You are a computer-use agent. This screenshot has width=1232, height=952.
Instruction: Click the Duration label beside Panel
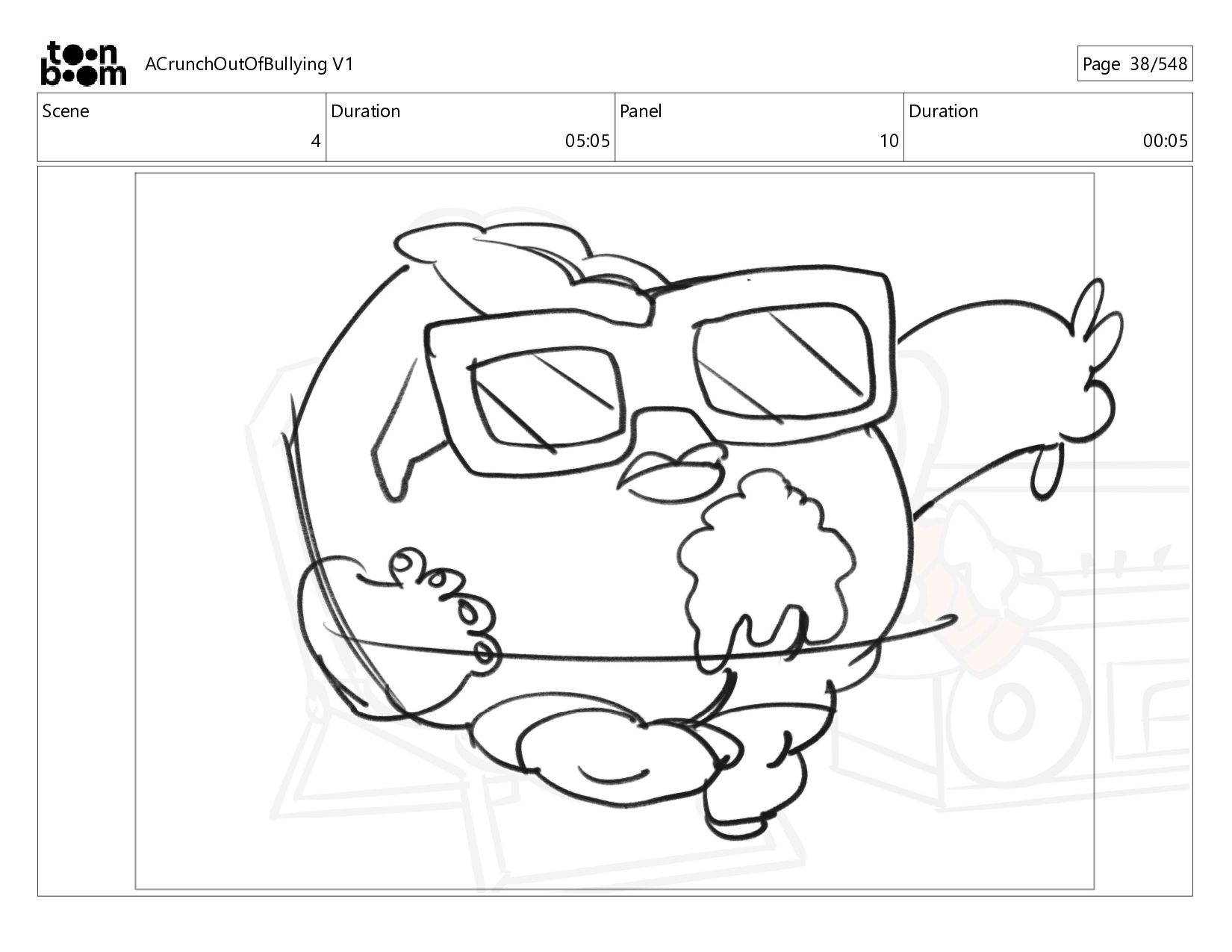point(943,111)
